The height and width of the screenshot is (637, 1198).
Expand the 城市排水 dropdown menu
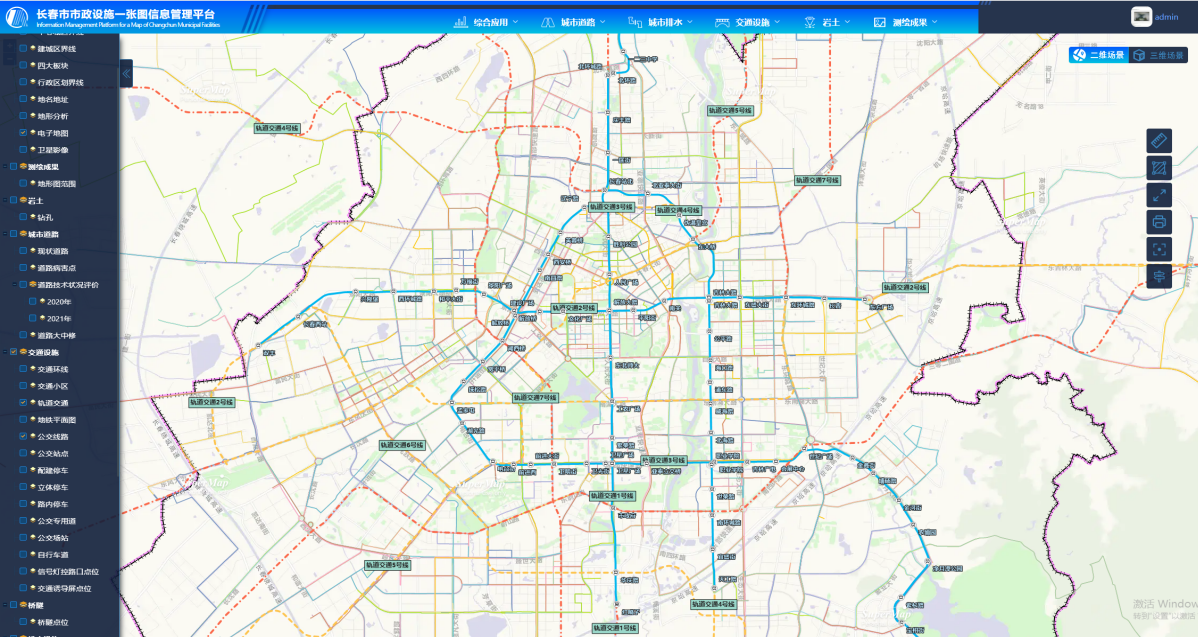[x=660, y=22]
